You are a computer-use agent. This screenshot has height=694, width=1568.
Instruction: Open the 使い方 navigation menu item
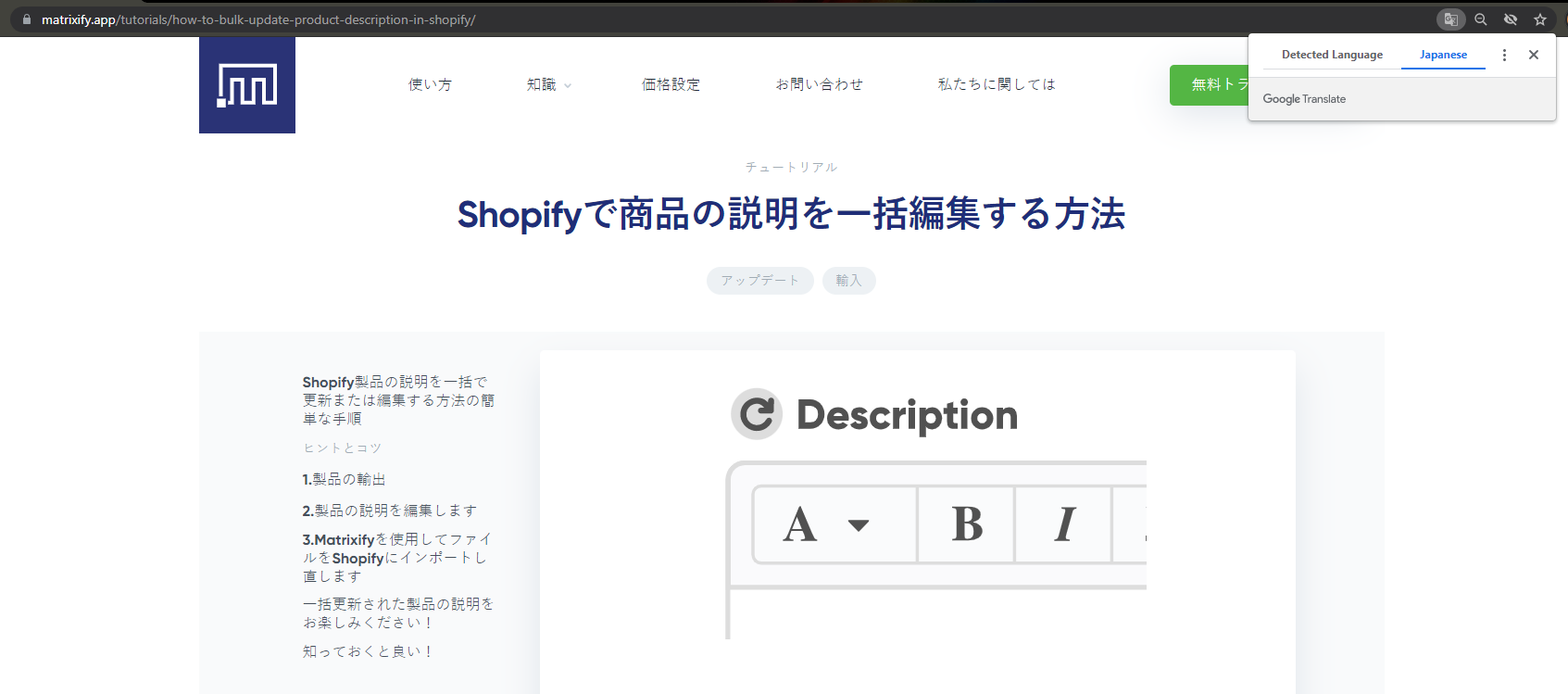430,84
